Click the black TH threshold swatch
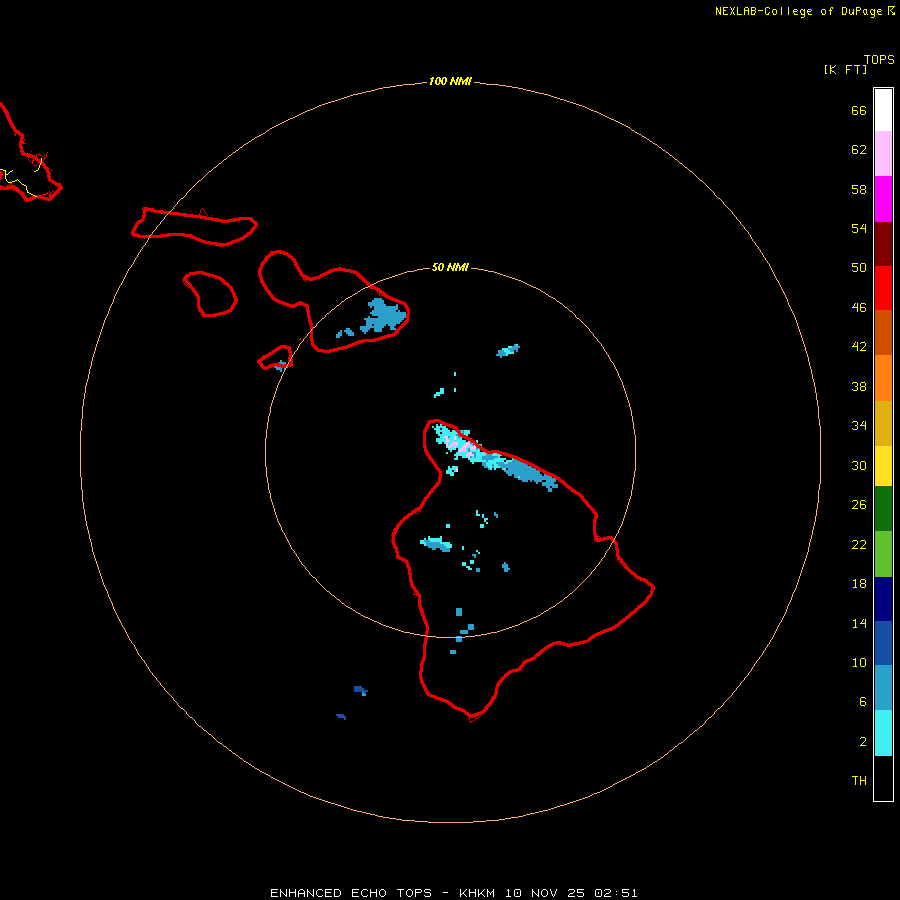This screenshot has width=900, height=900. (x=883, y=778)
